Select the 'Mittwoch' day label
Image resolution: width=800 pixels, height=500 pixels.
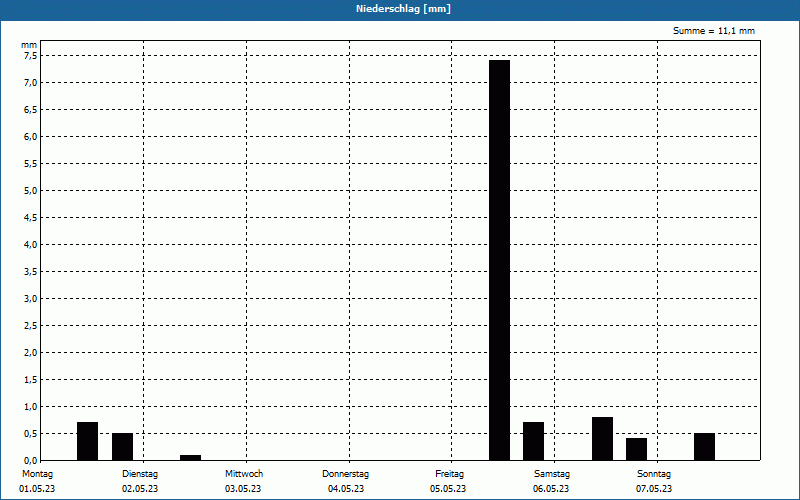(x=244, y=474)
